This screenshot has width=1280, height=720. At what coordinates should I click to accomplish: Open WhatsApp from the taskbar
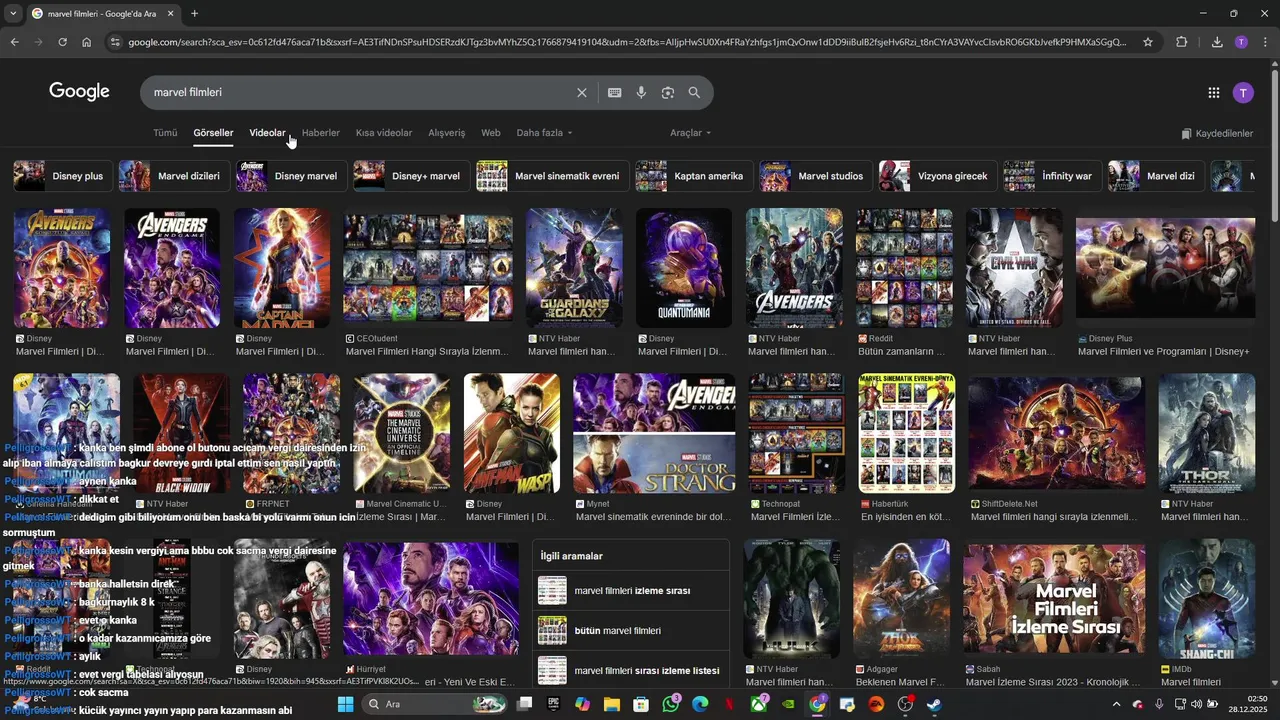pos(671,704)
